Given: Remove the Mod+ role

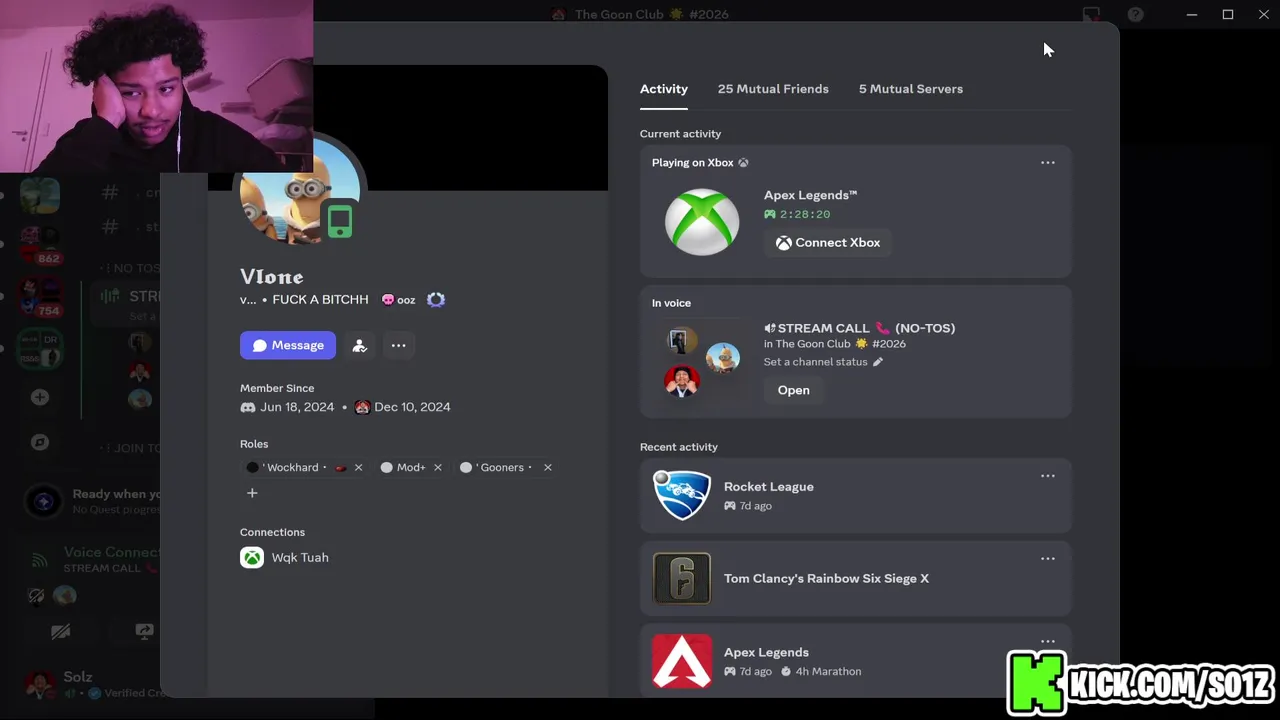Looking at the screenshot, I should pyautogui.click(x=437, y=467).
